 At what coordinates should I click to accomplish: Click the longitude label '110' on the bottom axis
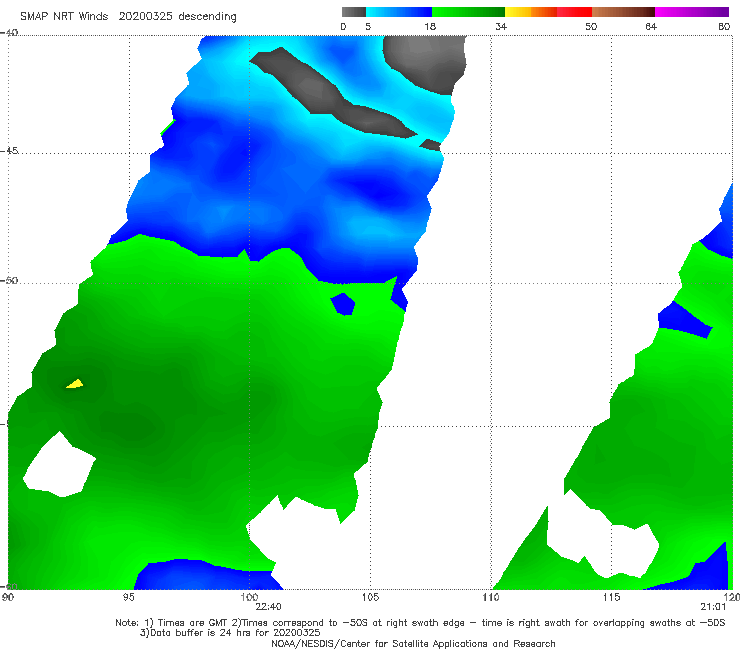[491, 597]
